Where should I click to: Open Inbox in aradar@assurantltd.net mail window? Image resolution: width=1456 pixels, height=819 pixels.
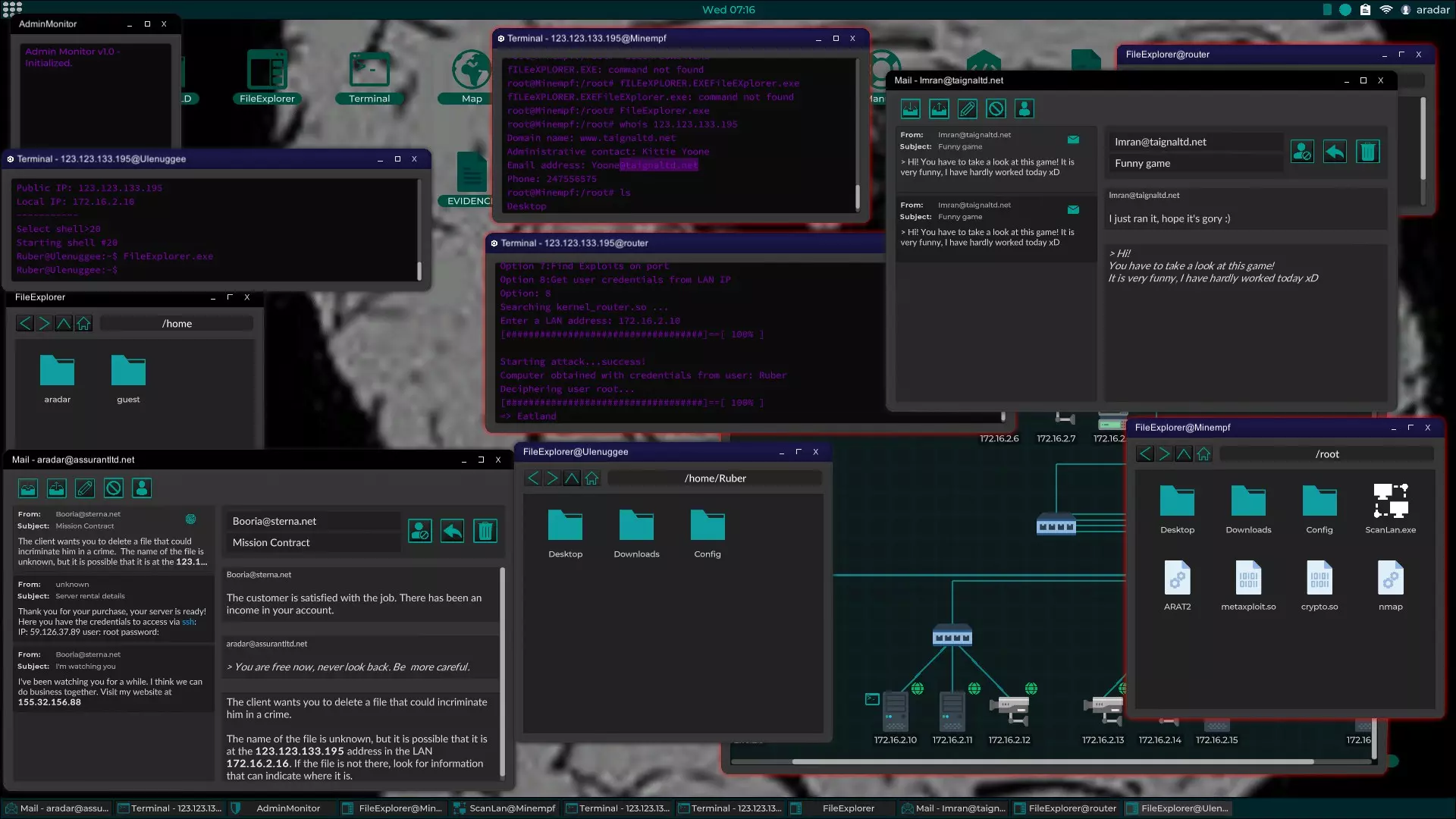(28, 488)
